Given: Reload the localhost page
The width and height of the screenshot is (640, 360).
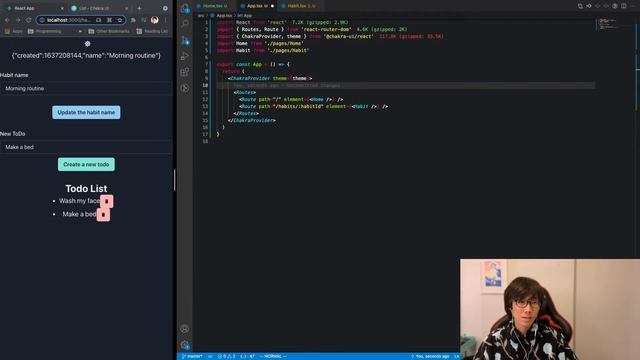Looking at the screenshot, I should (29, 20).
